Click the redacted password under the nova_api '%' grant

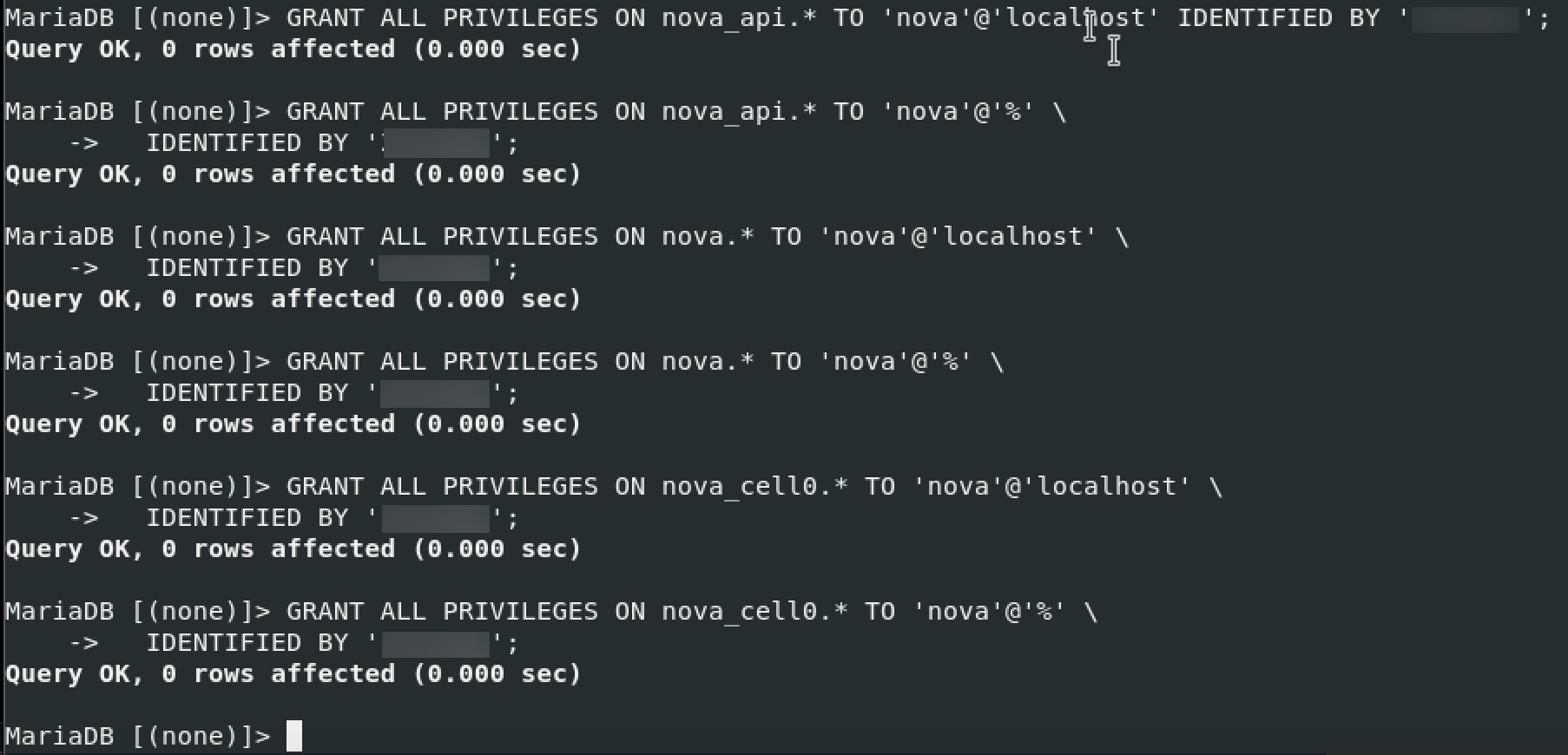click(x=437, y=143)
